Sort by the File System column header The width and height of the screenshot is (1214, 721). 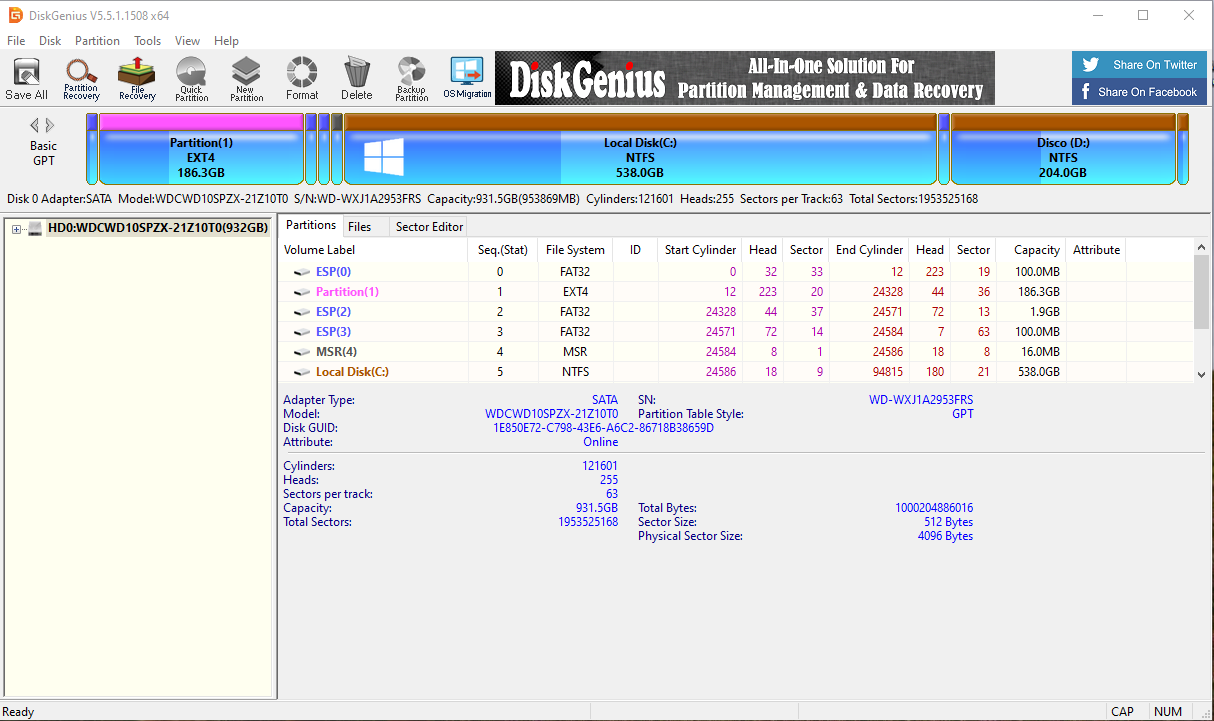click(575, 250)
